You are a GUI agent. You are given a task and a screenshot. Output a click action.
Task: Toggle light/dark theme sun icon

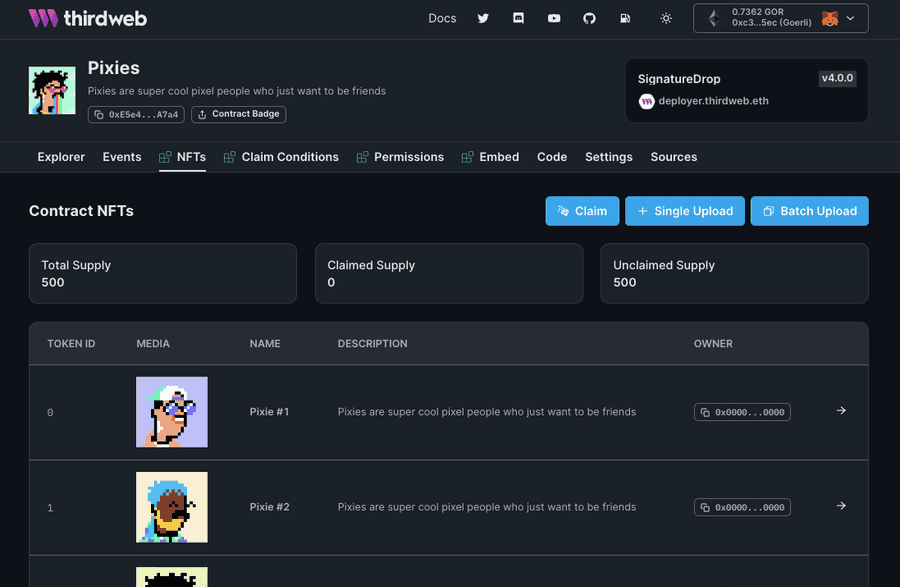666,18
